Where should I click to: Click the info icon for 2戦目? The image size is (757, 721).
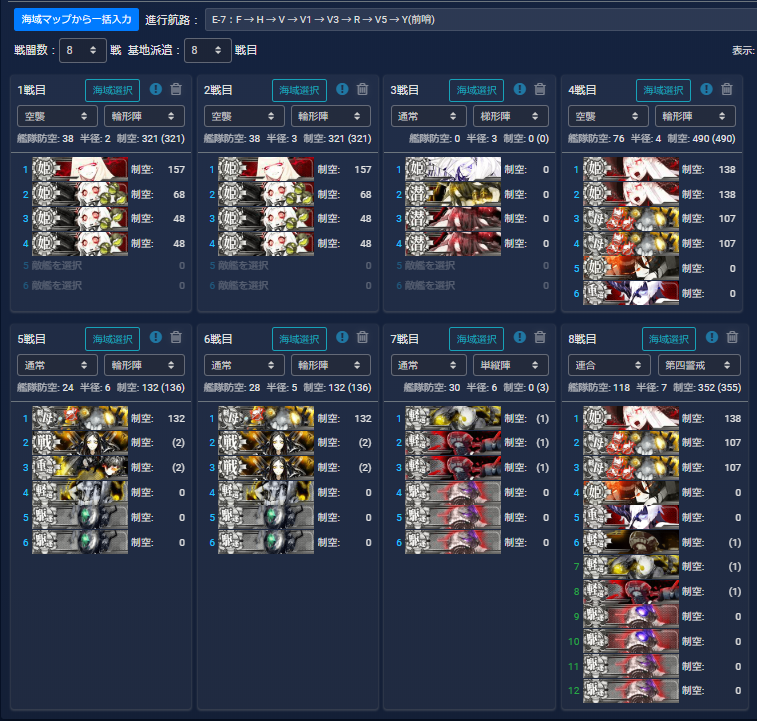(x=342, y=89)
